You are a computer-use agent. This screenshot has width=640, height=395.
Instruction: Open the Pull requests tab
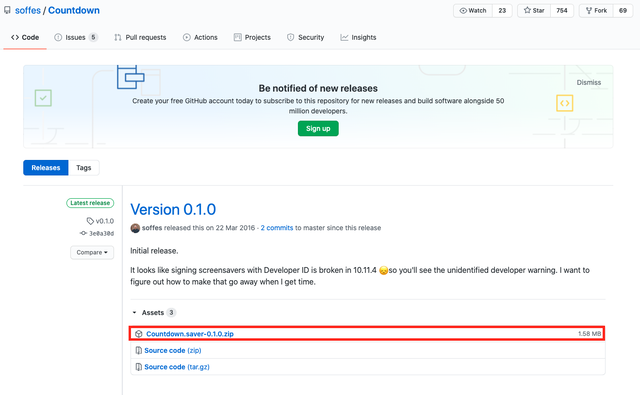tap(140, 38)
